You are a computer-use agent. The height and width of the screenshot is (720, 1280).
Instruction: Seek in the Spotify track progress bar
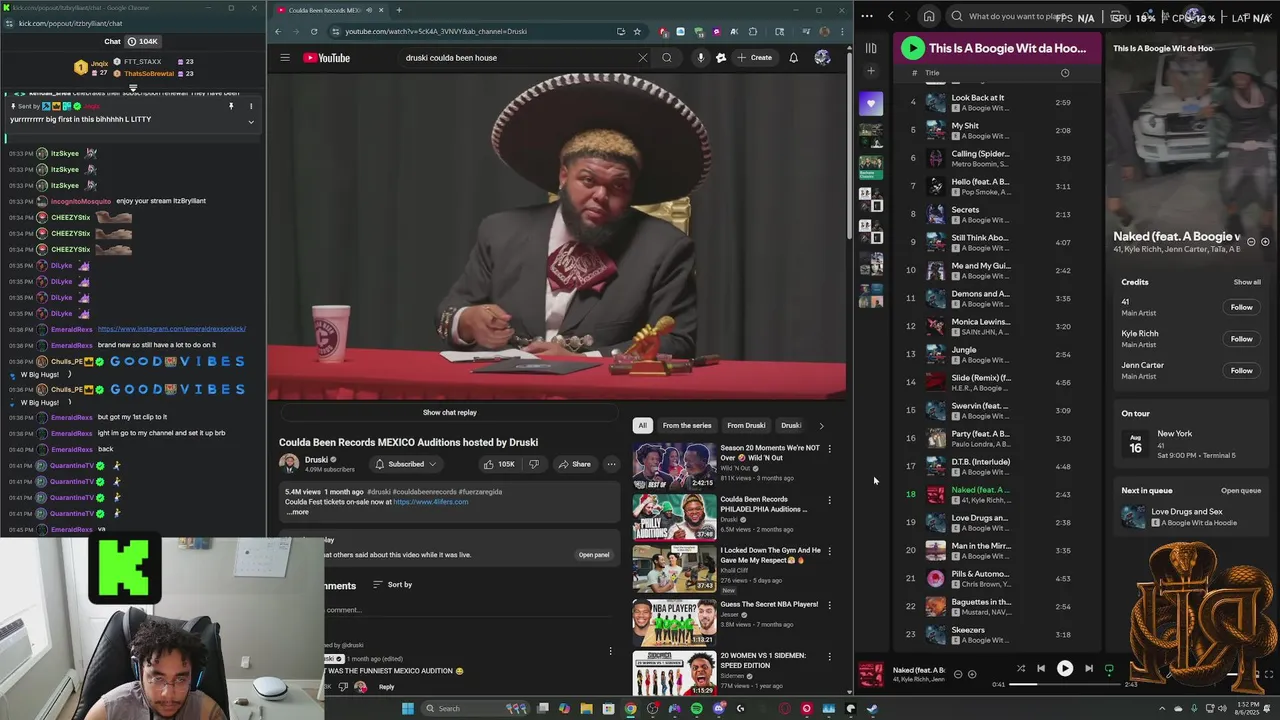1066,684
